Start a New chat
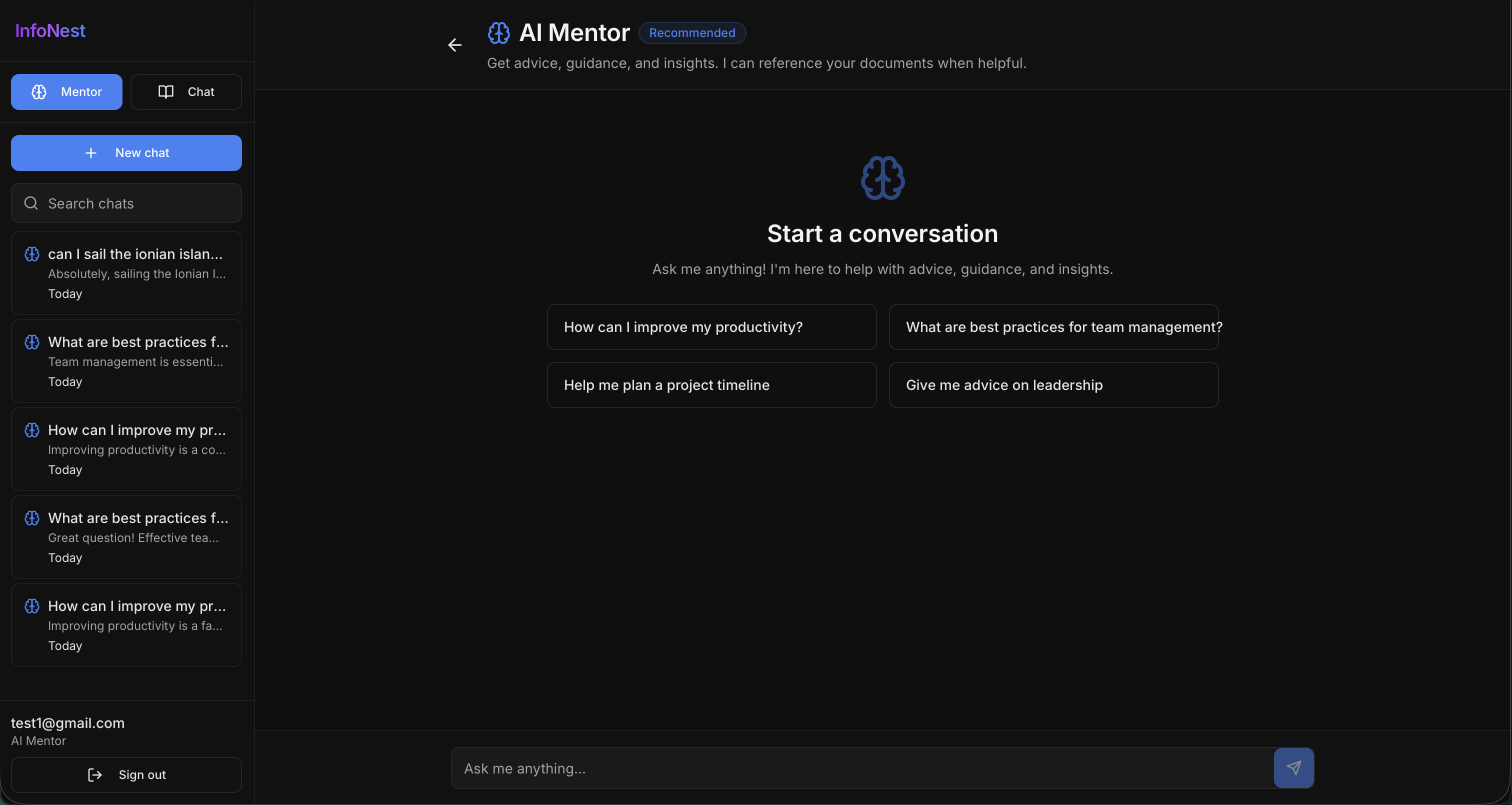The image size is (1512, 805). click(x=126, y=153)
